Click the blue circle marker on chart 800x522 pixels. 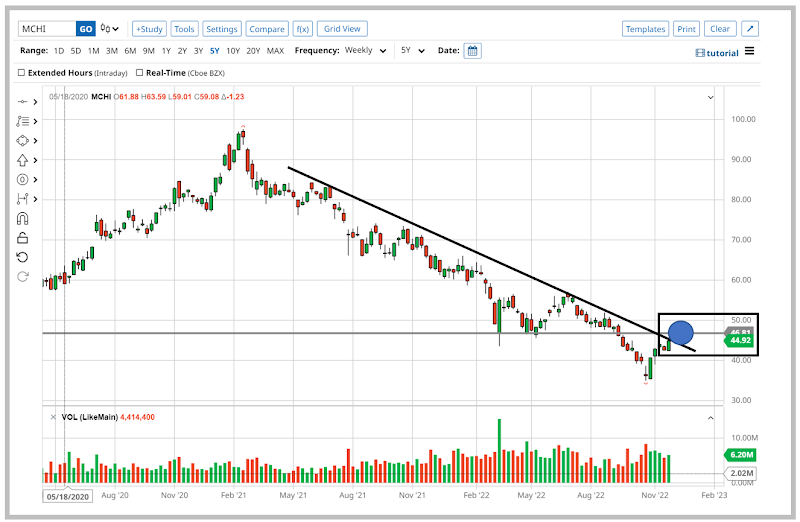pos(680,333)
